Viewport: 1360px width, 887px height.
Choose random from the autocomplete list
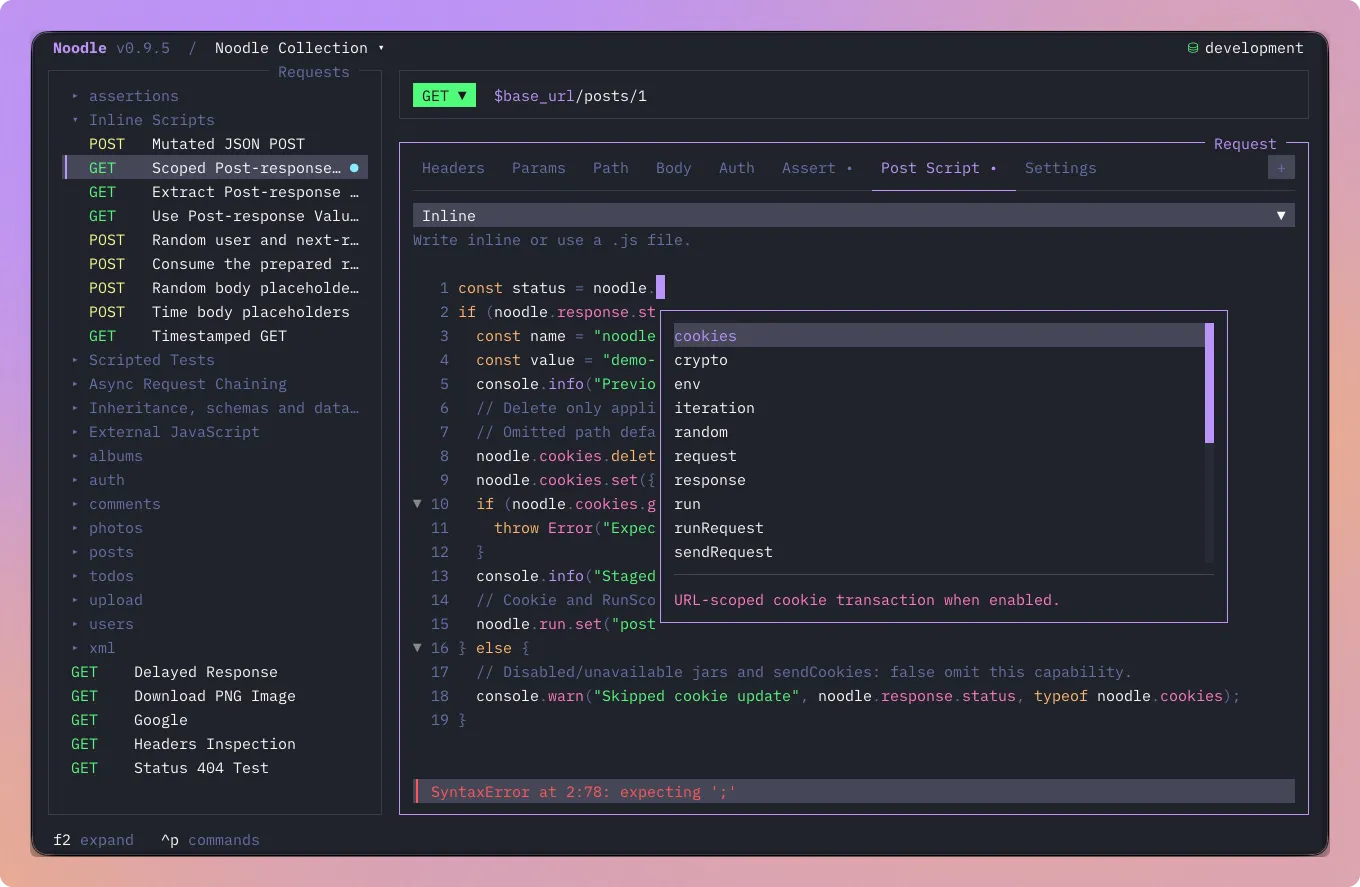[x=939, y=432]
